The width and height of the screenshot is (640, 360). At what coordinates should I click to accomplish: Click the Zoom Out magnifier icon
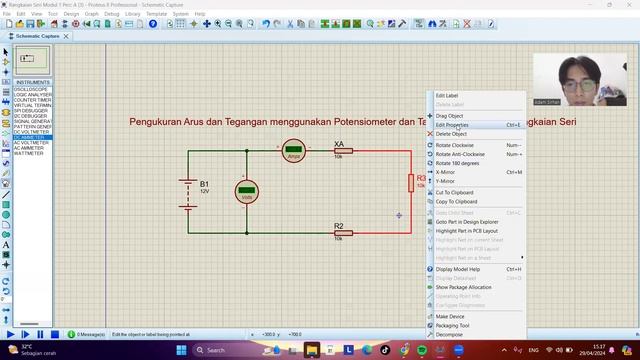(x=229, y=24)
